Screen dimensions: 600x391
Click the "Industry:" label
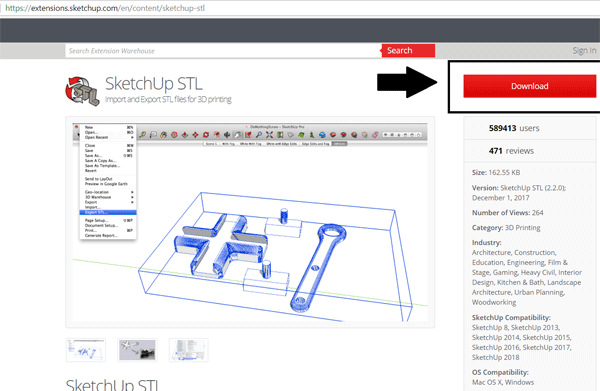point(486,243)
